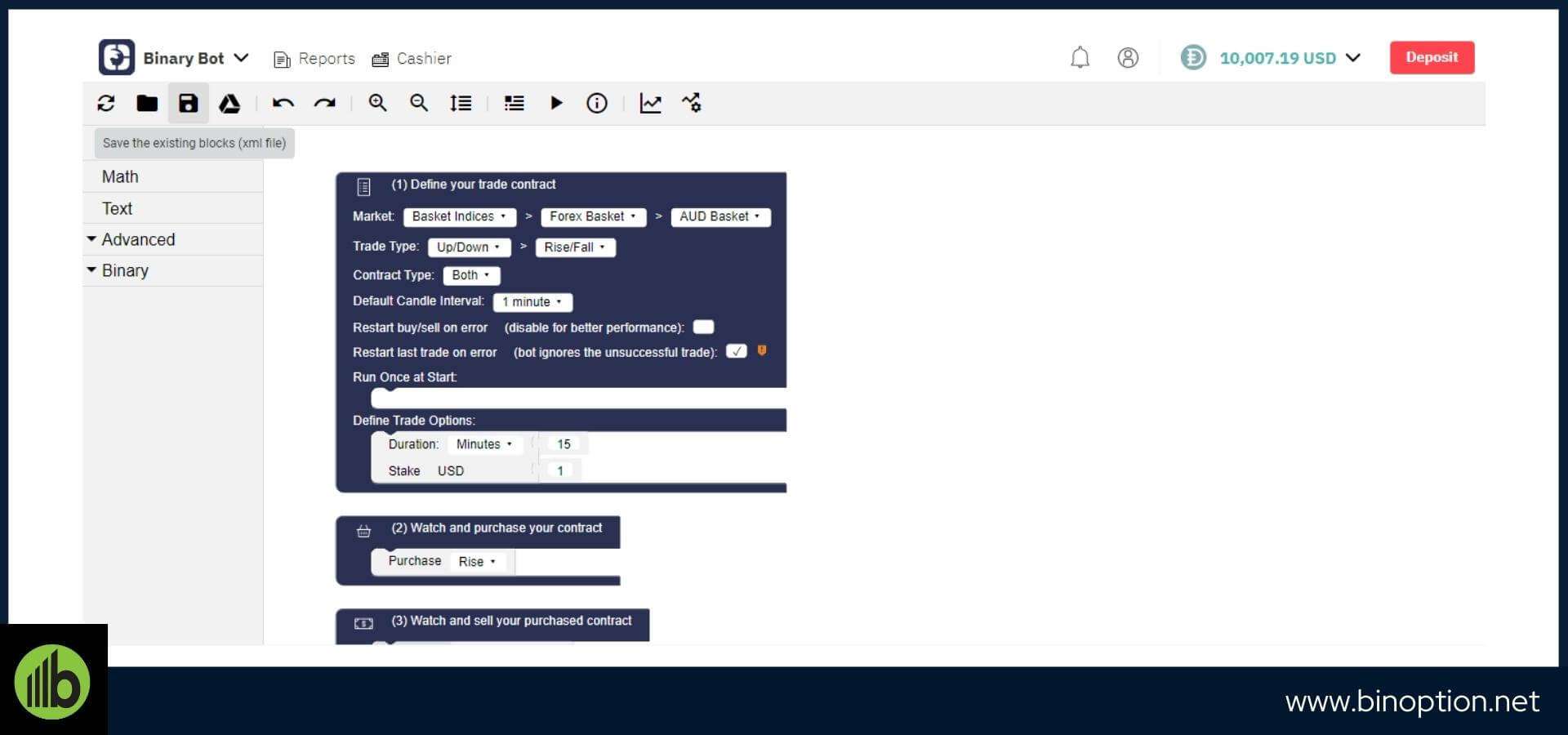This screenshot has height=735, width=1568.
Task: Click the save blocks floppy disk icon
Action: click(189, 103)
